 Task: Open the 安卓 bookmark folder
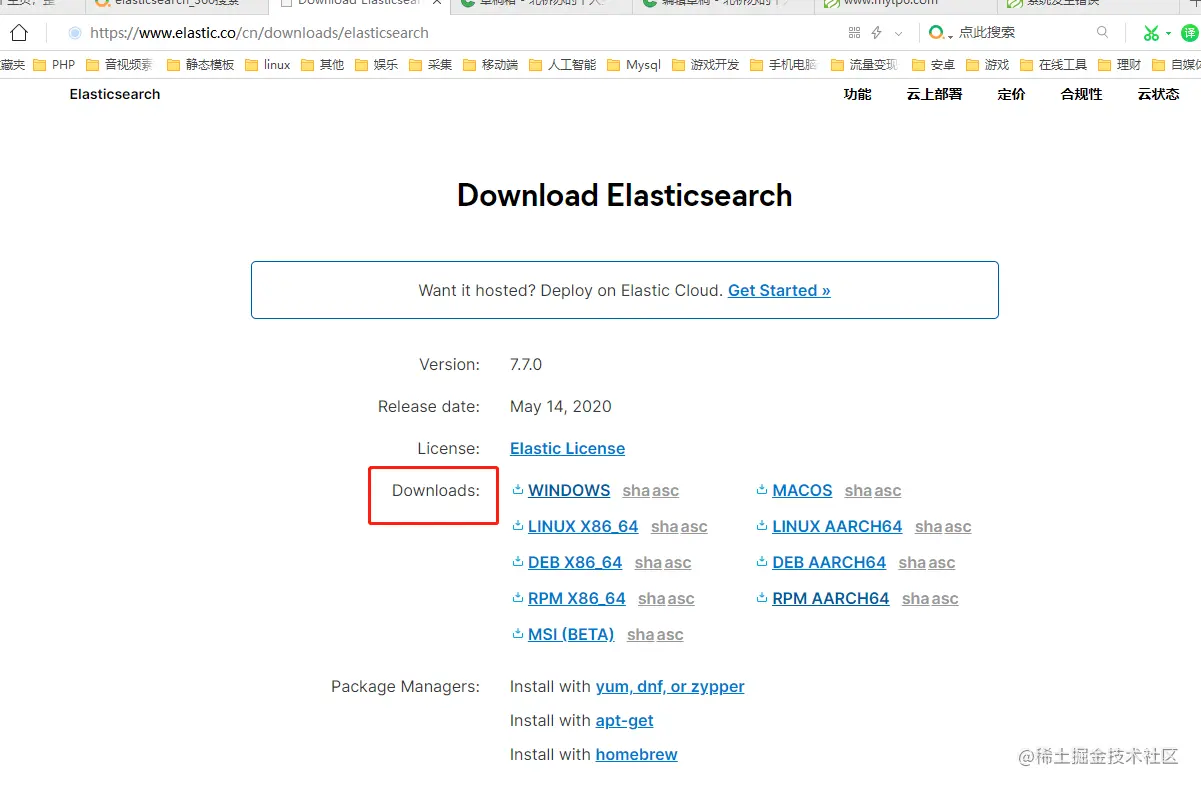(x=933, y=65)
